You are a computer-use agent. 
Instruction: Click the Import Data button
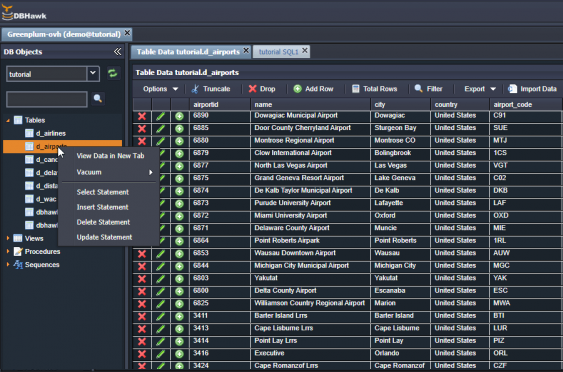(x=532, y=89)
